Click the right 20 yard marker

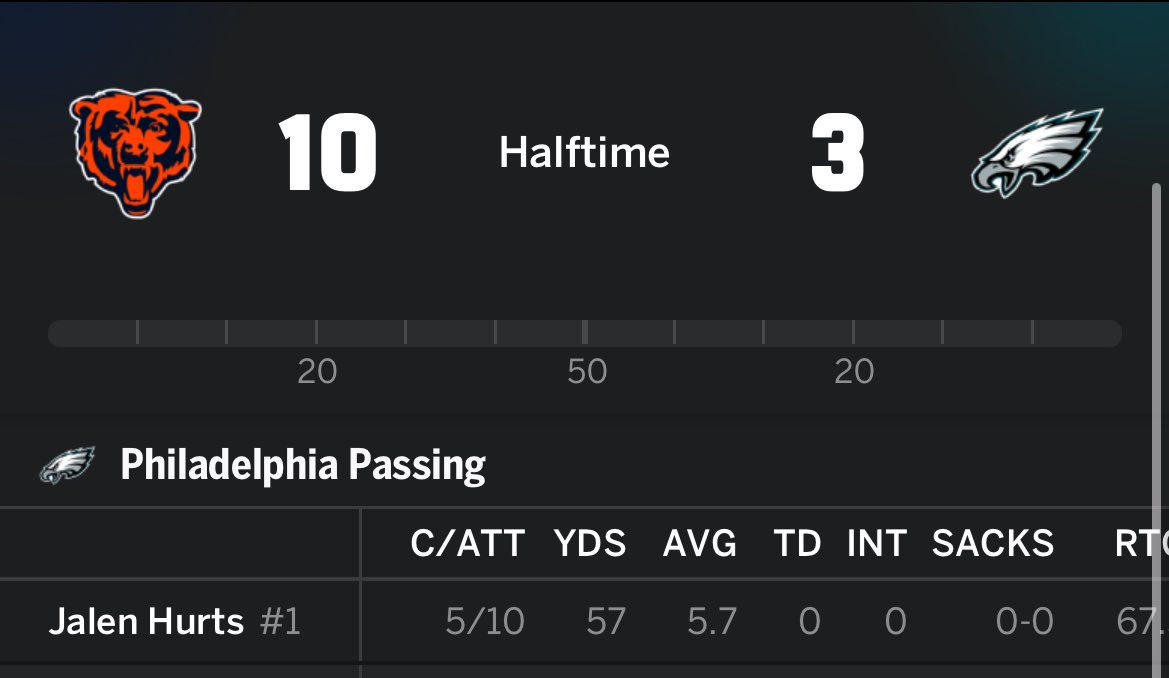tap(854, 371)
